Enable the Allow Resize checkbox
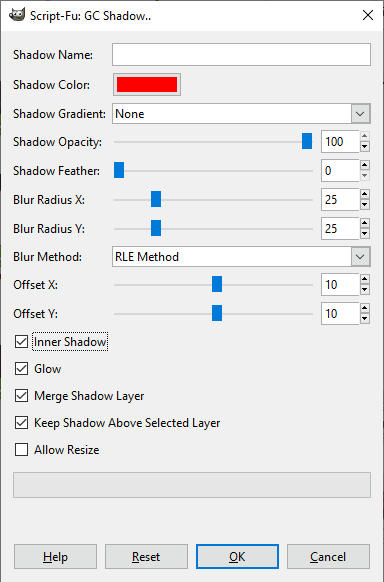This screenshot has width=384, height=582. click(x=22, y=449)
